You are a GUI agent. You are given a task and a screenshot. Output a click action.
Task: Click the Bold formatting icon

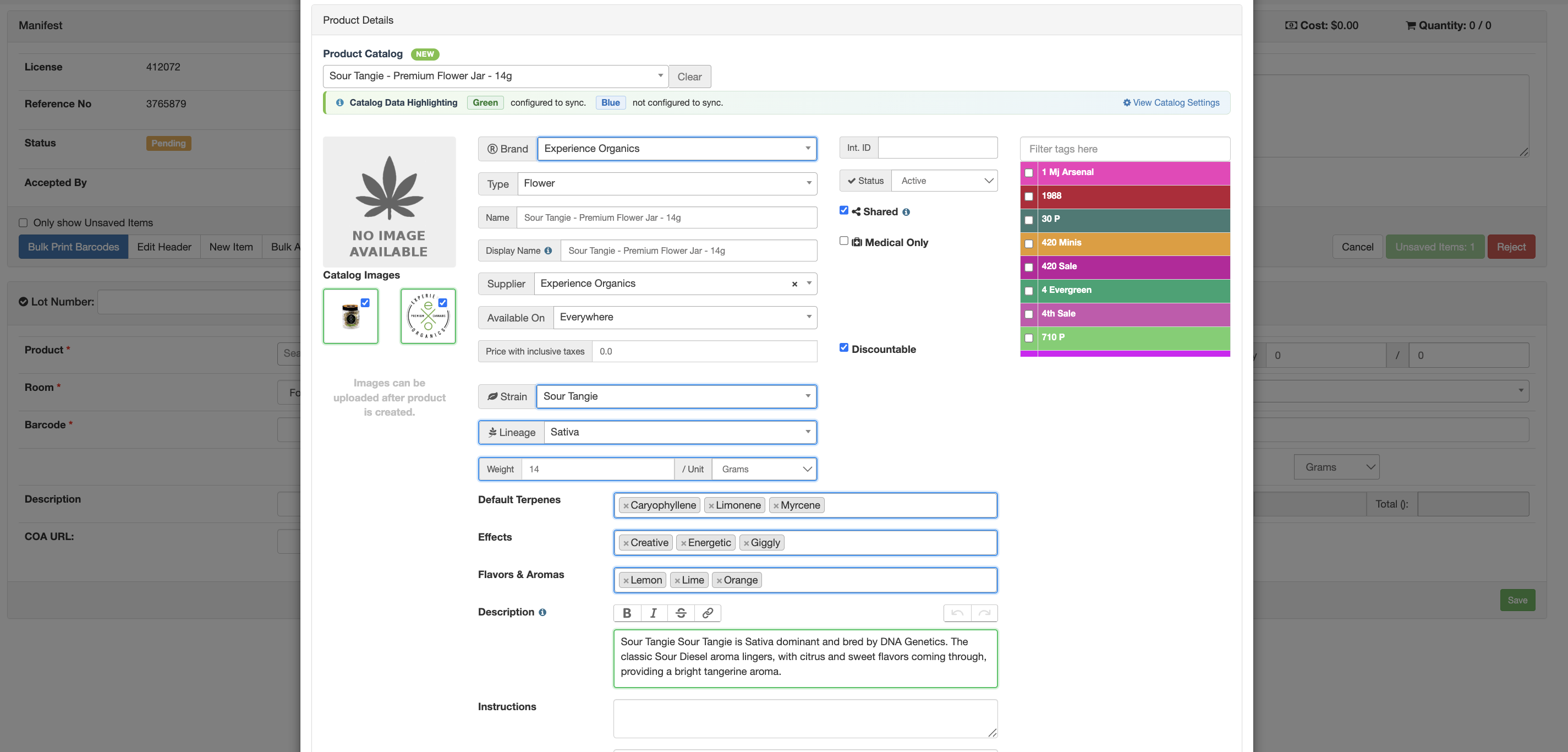[627, 613]
